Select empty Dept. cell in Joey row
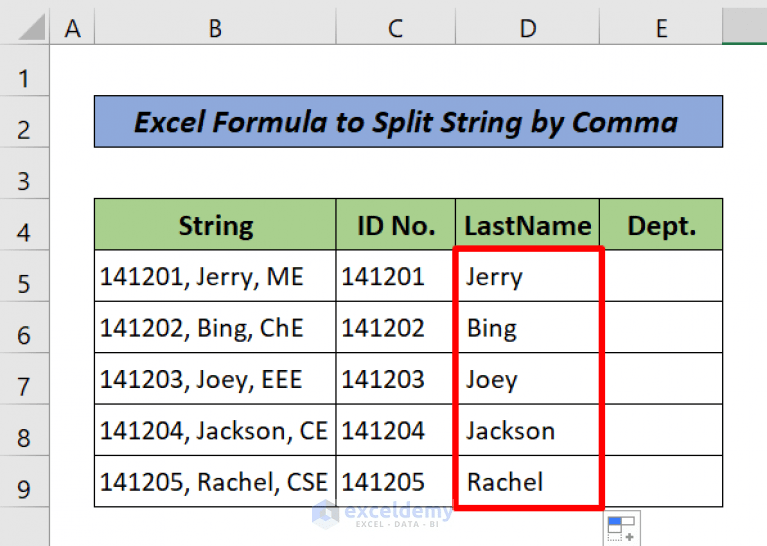This screenshot has height=546, width=767. pos(661,379)
